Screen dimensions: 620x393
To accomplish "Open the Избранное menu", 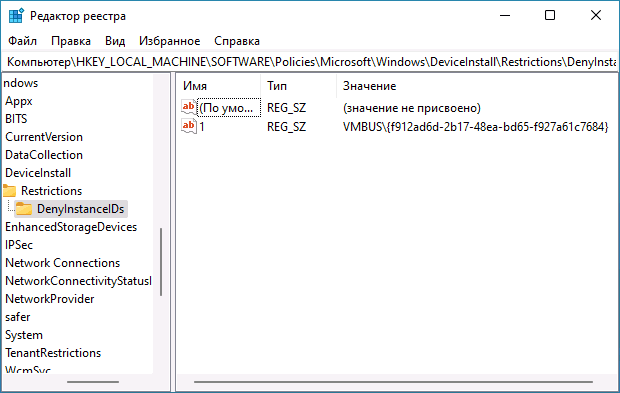I will click(x=170, y=41).
